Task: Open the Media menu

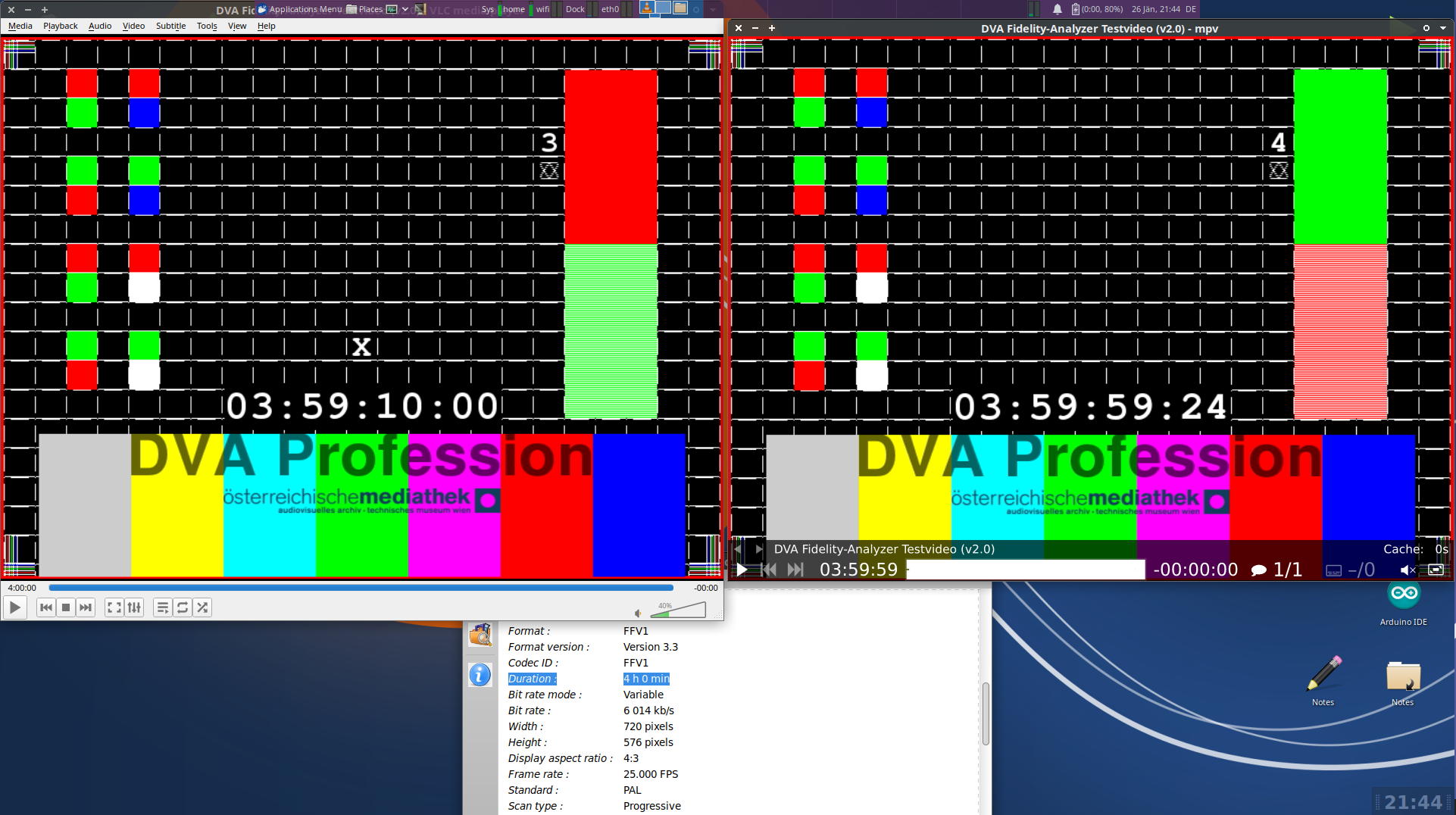Action: pos(20,26)
